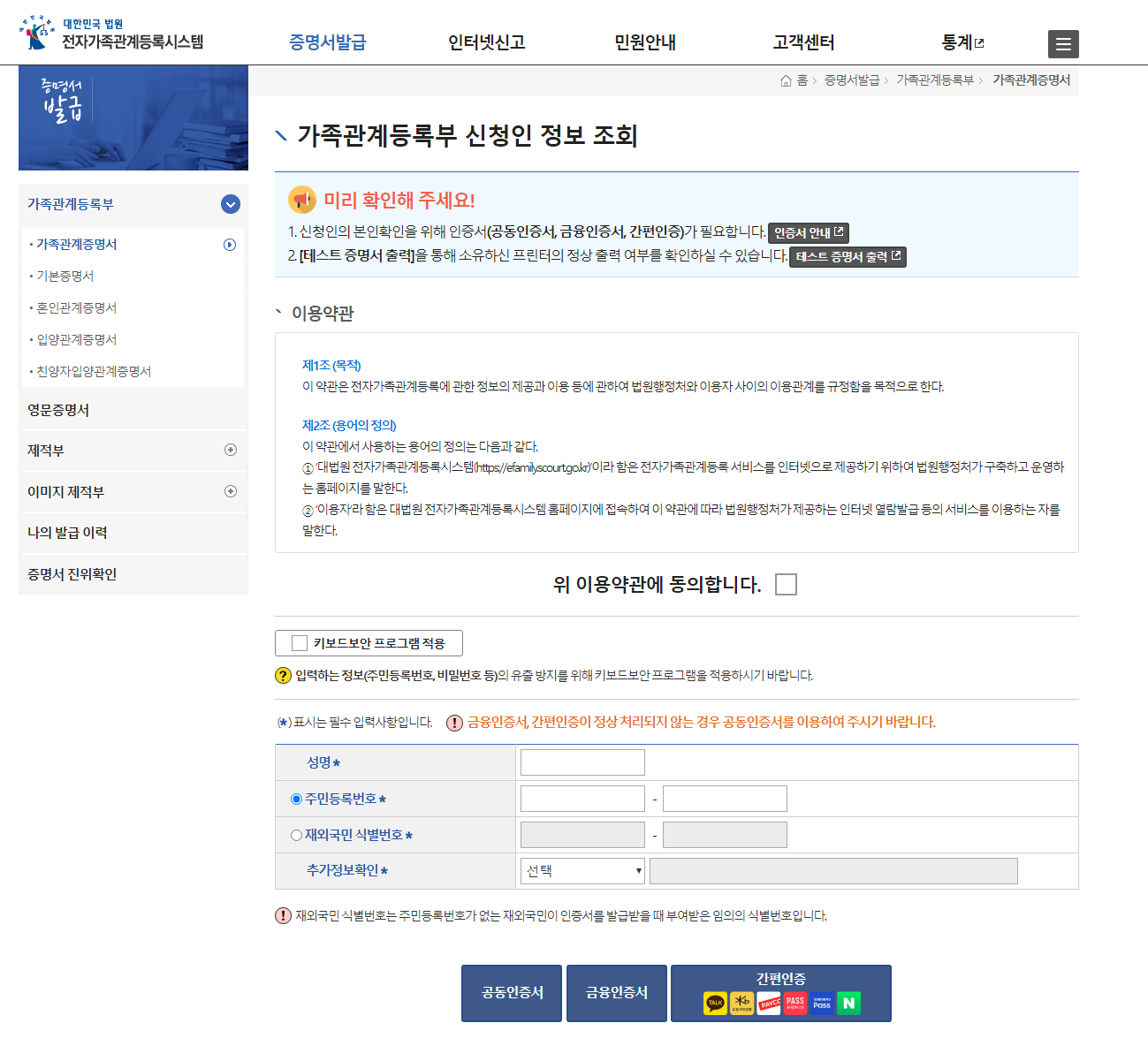Screen dimensions: 1148x1046
Task: Select 친양자입양관계증명서 in the sidebar
Action: 94,372
